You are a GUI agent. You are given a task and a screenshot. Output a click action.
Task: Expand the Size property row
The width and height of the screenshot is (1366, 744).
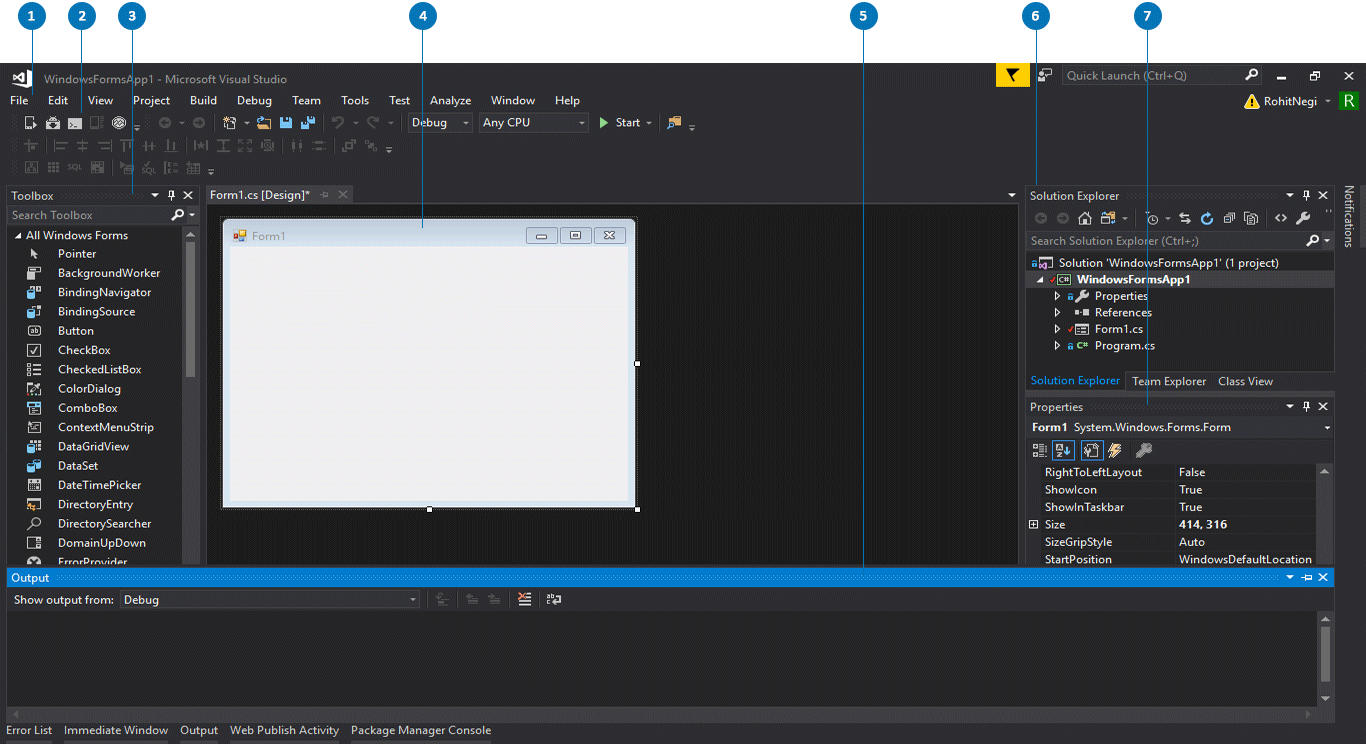click(x=1034, y=525)
